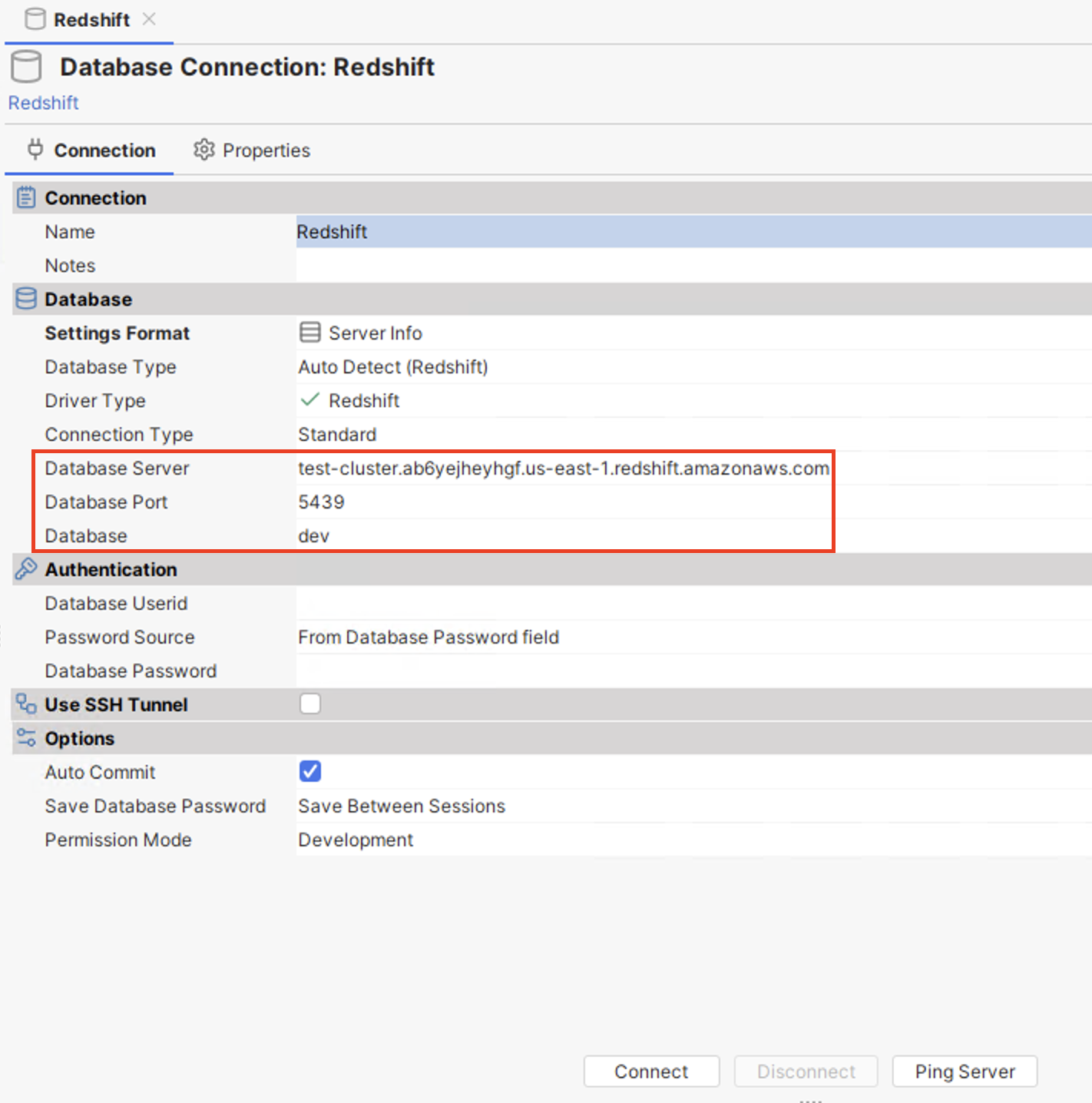Open the Connection Type dropdown showing Standard
Screen dimensions: 1092x1103
pos(694,434)
